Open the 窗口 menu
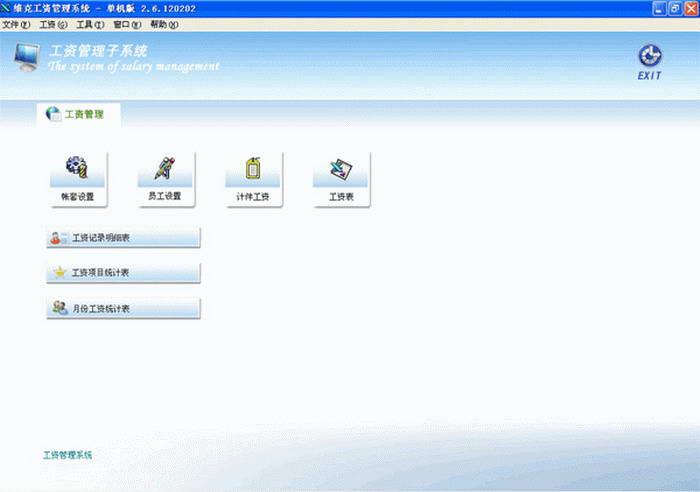700x492 pixels. point(127,25)
